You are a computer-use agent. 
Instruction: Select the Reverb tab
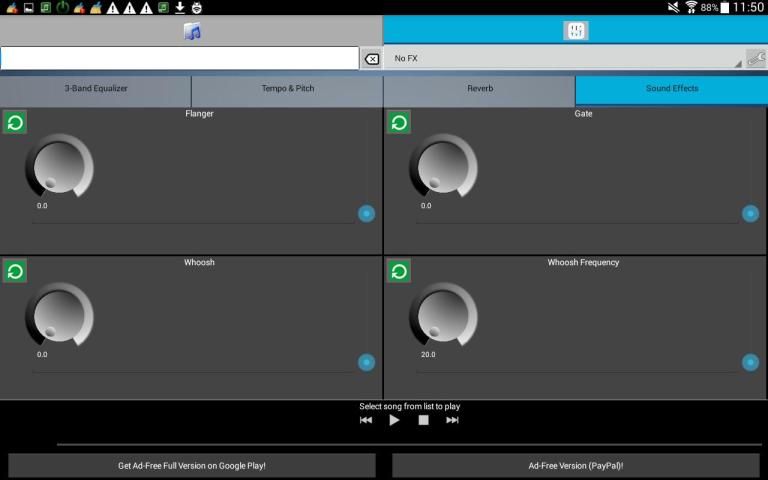480,89
